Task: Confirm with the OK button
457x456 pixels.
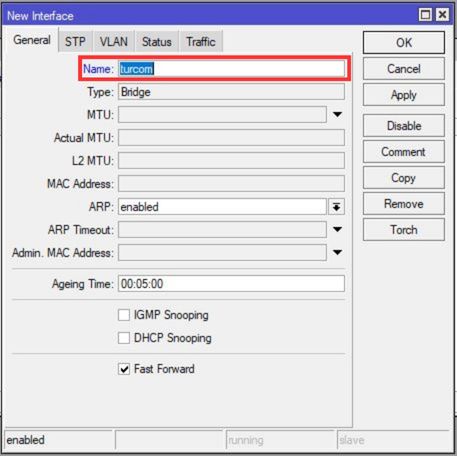Action: pyautogui.click(x=404, y=43)
